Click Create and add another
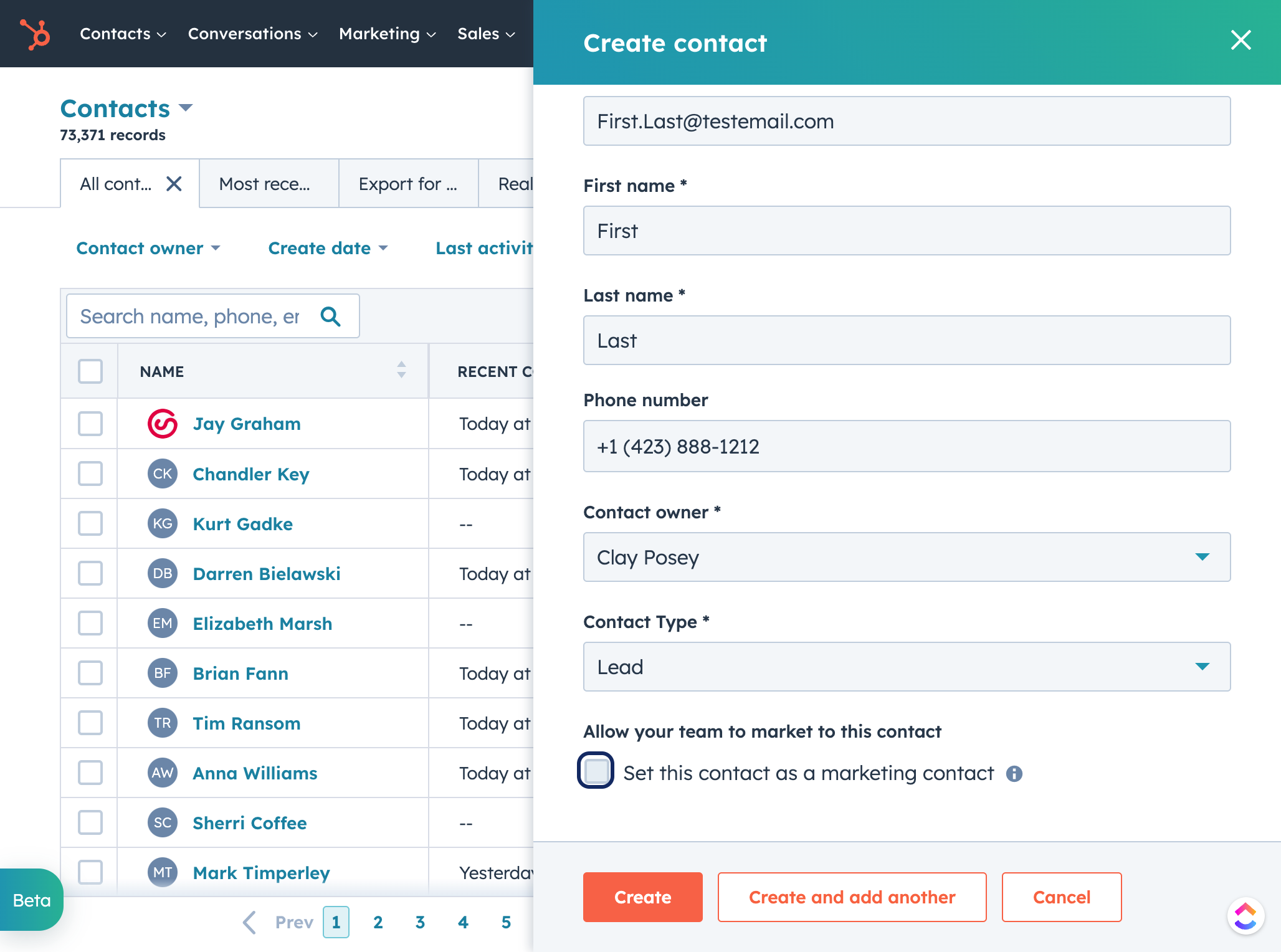Screen dimensions: 1281x952 tap(852, 897)
